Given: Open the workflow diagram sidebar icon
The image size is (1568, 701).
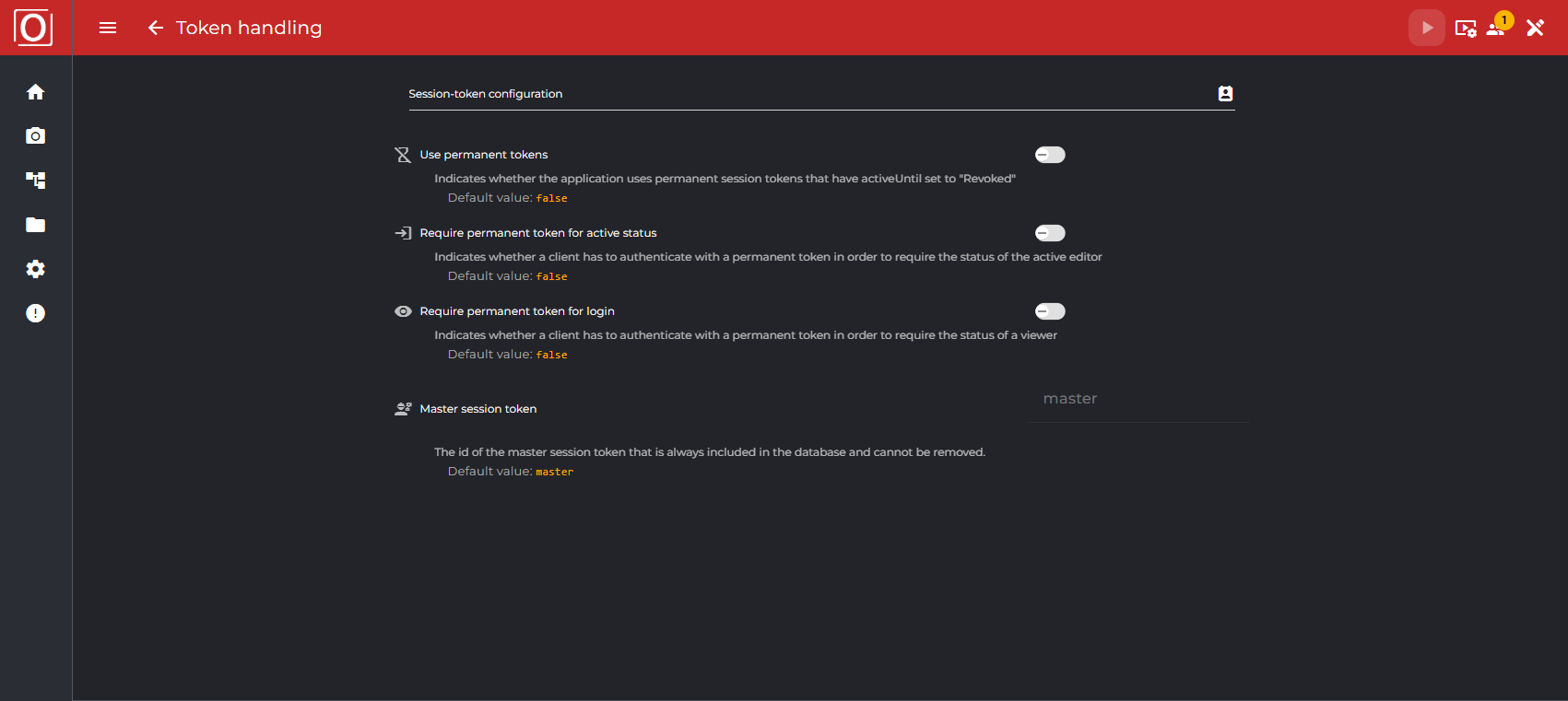Looking at the screenshot, I should 35,180.
